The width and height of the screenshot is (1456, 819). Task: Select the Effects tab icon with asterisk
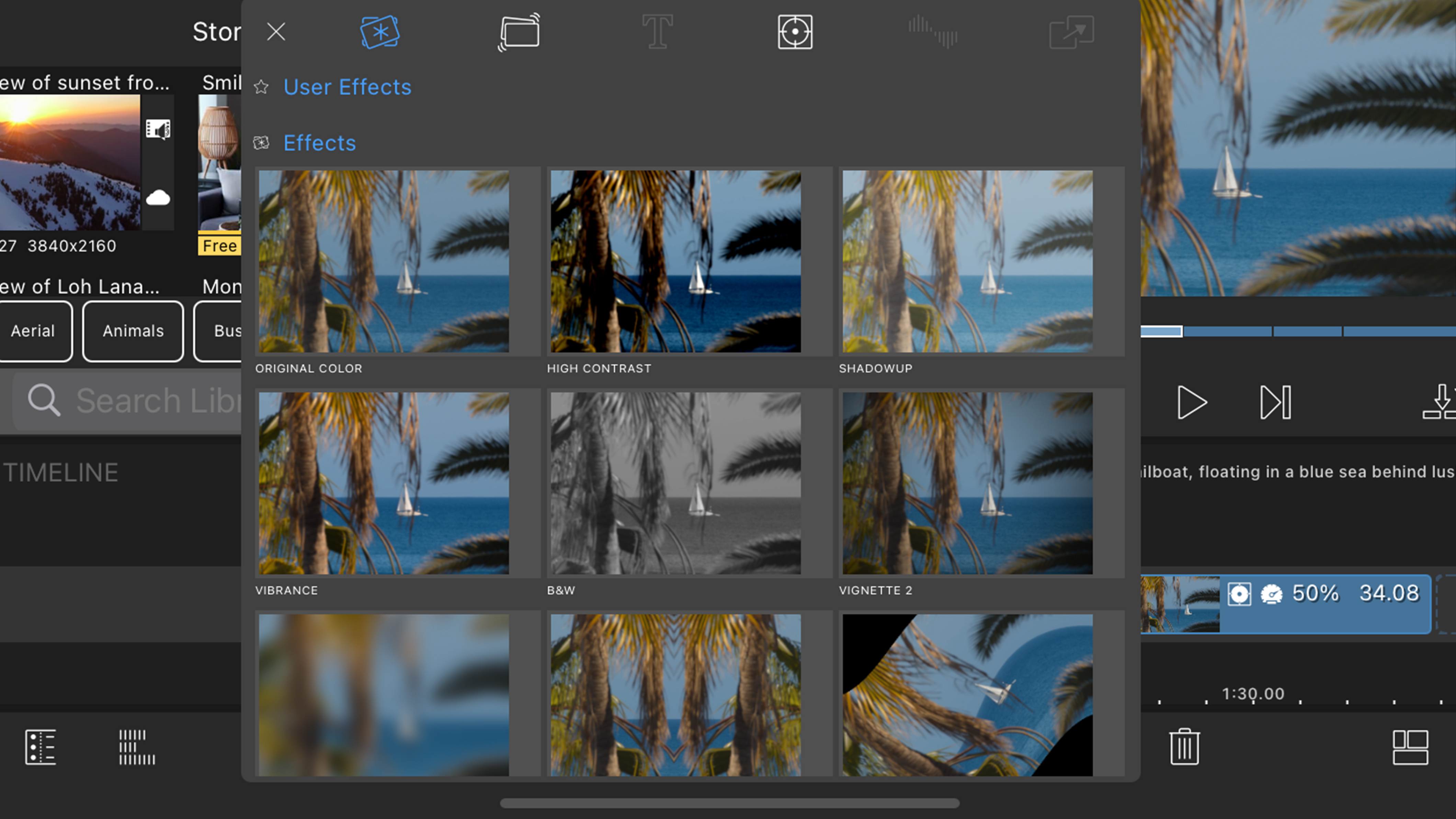[380, 32]
